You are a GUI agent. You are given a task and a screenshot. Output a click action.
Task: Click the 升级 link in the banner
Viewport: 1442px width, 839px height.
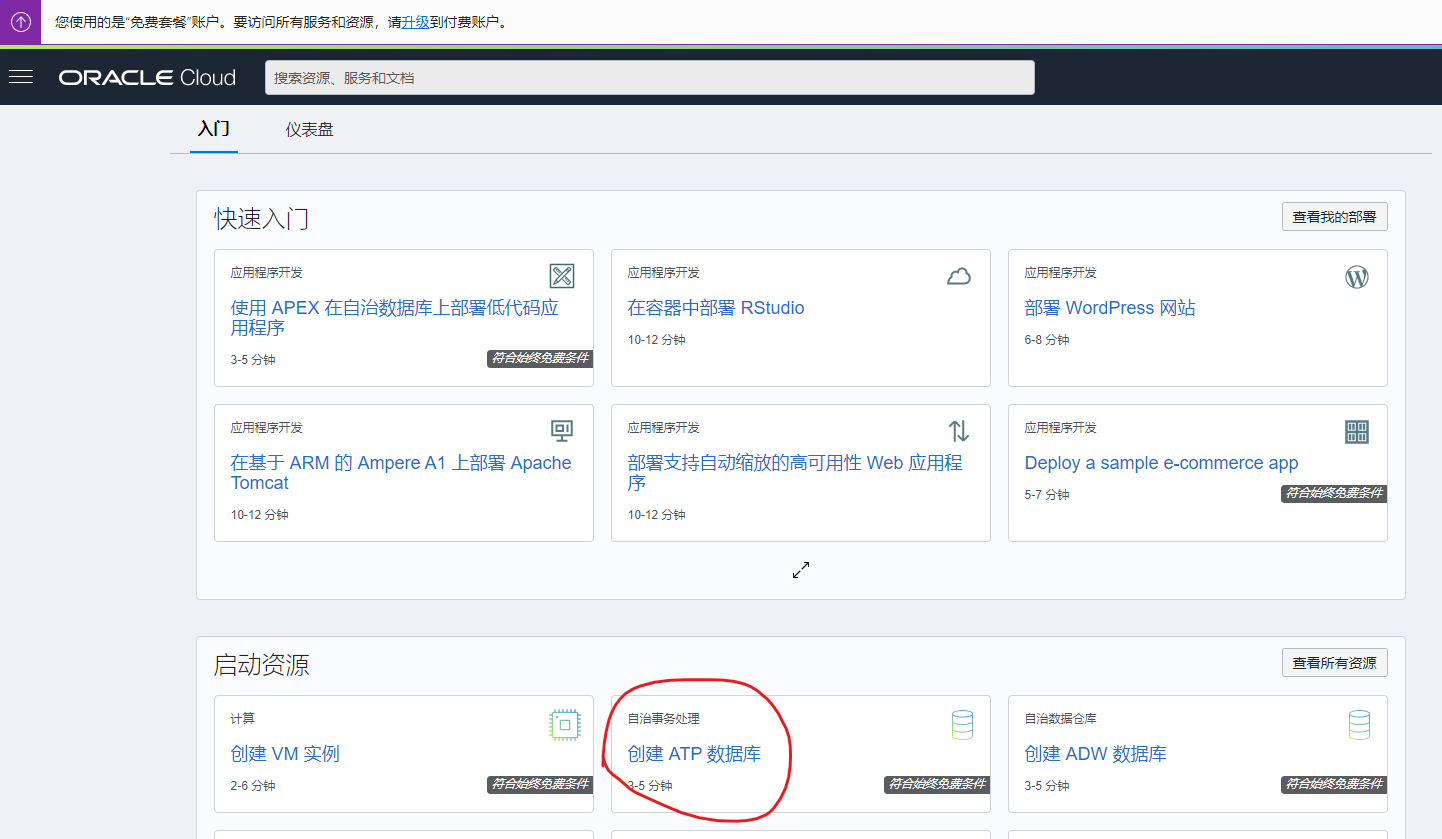pyautogui.click(x=415, y=22)
